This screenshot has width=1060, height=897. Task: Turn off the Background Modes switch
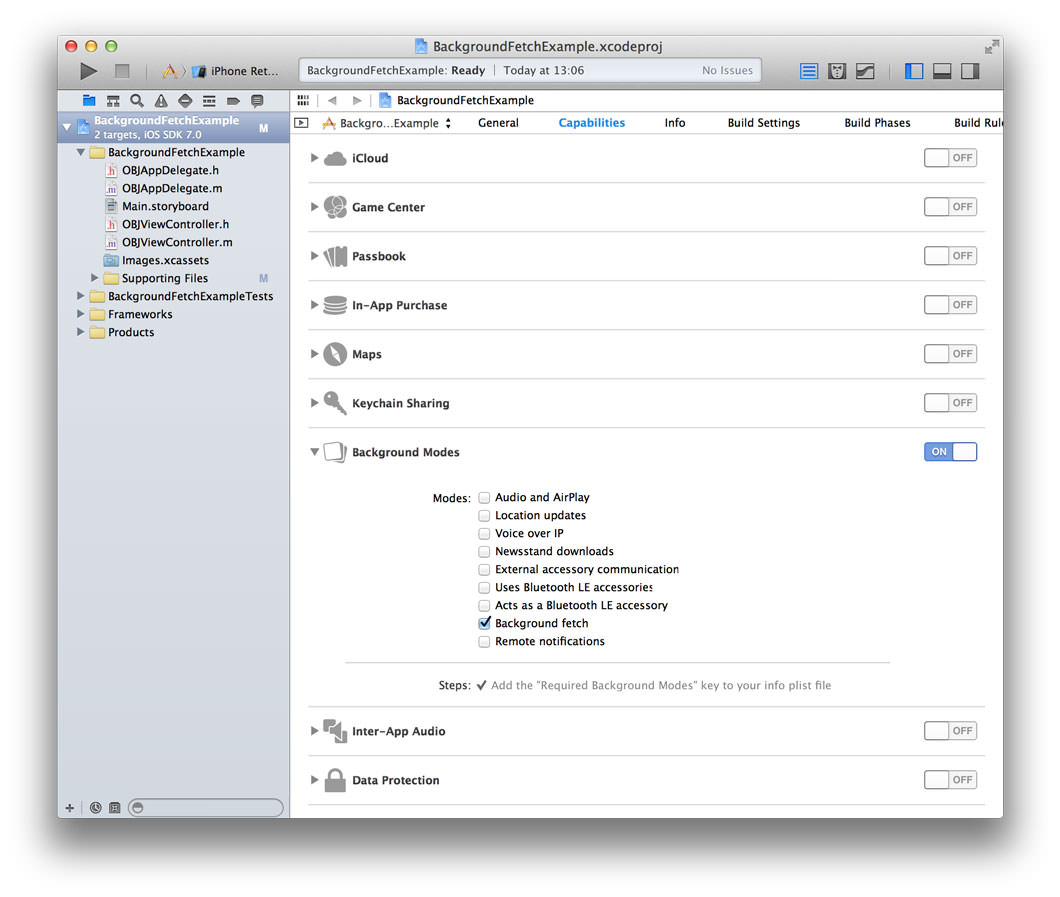pyautogui.click(x=950, y=452)
